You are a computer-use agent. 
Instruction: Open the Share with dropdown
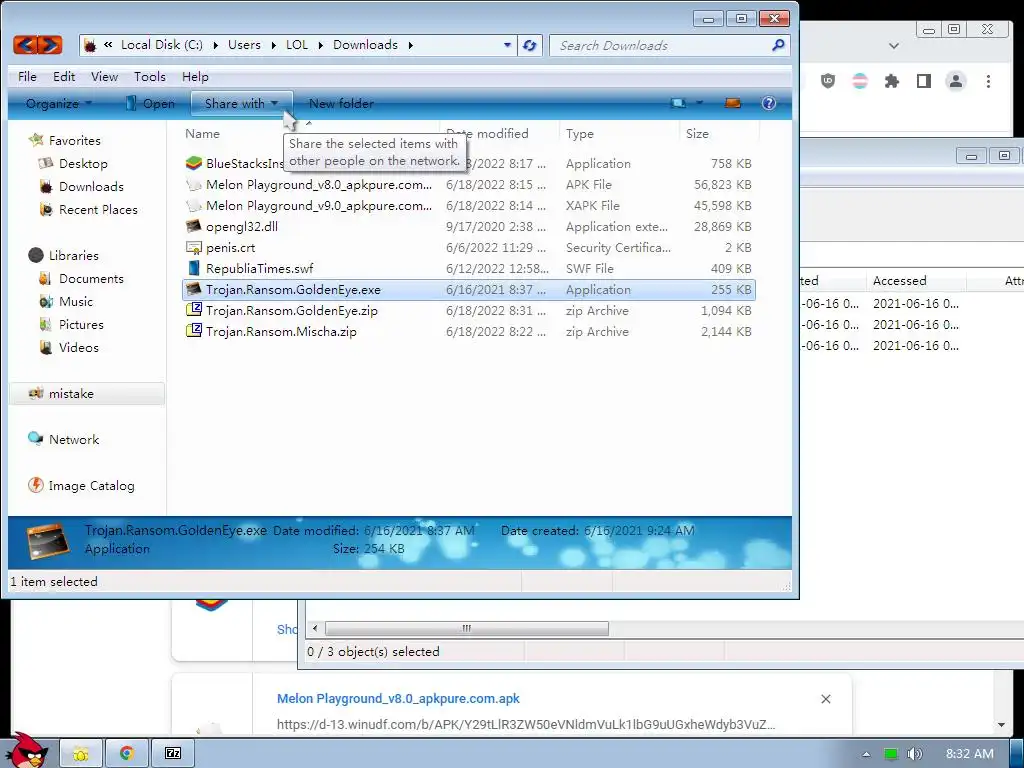(x=241, y=103)
